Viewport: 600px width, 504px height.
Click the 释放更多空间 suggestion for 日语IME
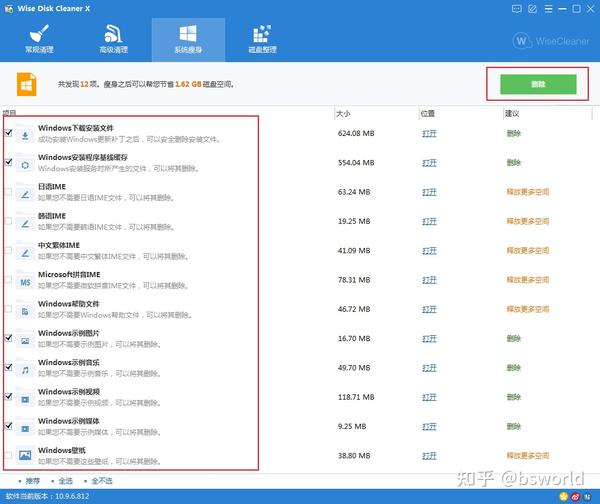pyautogui.click(x=528, y=192)
